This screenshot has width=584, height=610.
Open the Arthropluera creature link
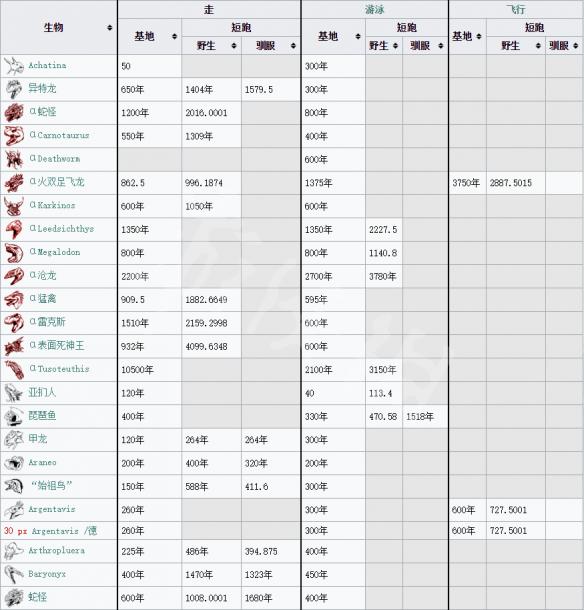(56, 550)
